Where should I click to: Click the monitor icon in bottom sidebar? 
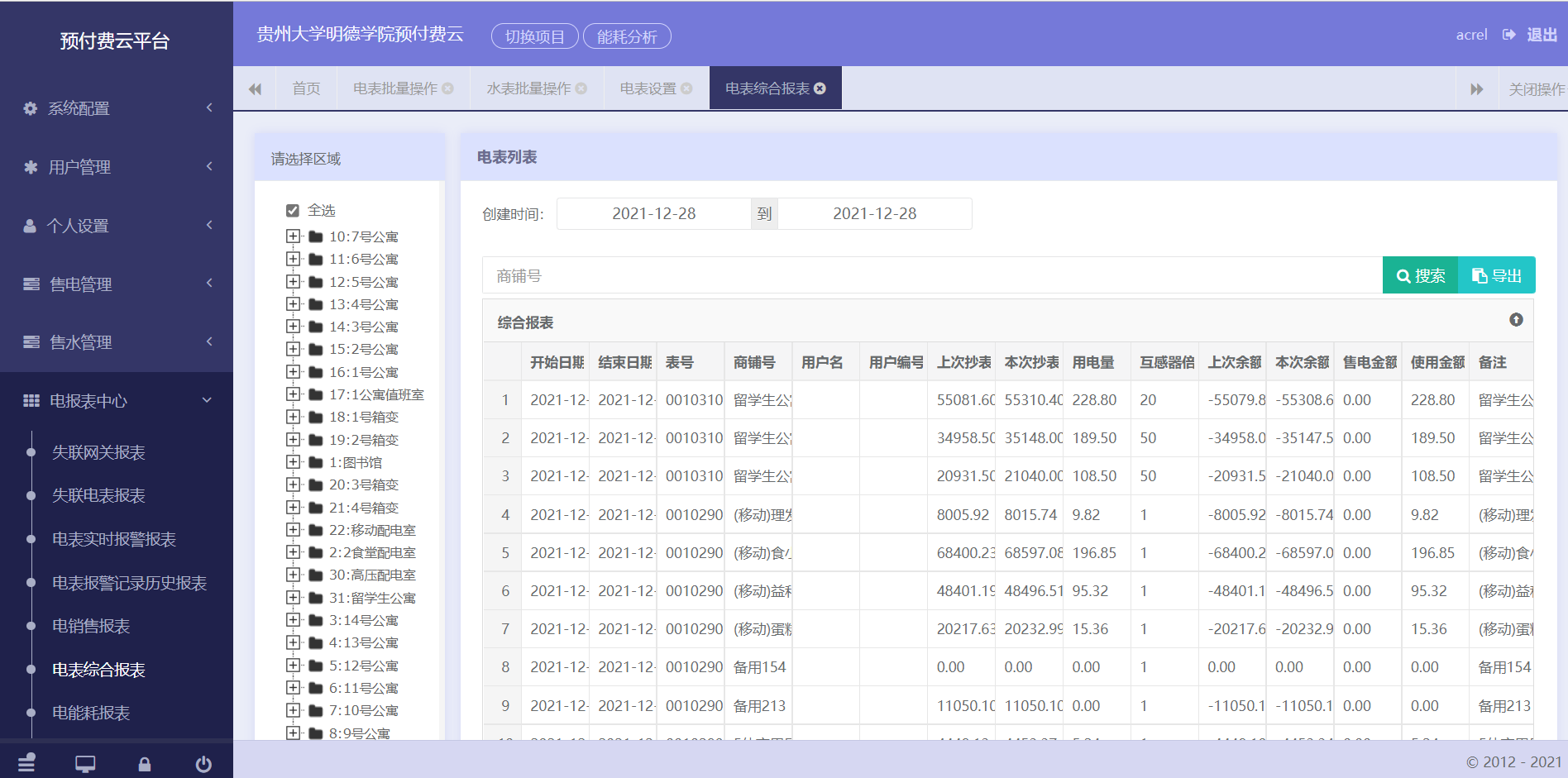coord(85,764)
